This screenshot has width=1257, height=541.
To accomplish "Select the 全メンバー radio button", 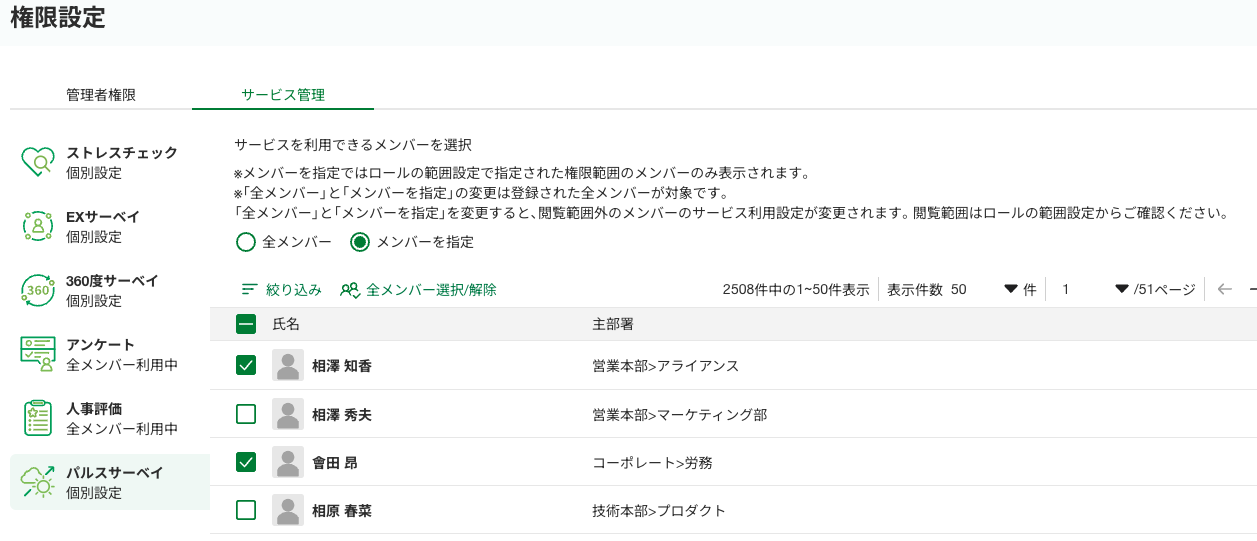I will point(246,242).
